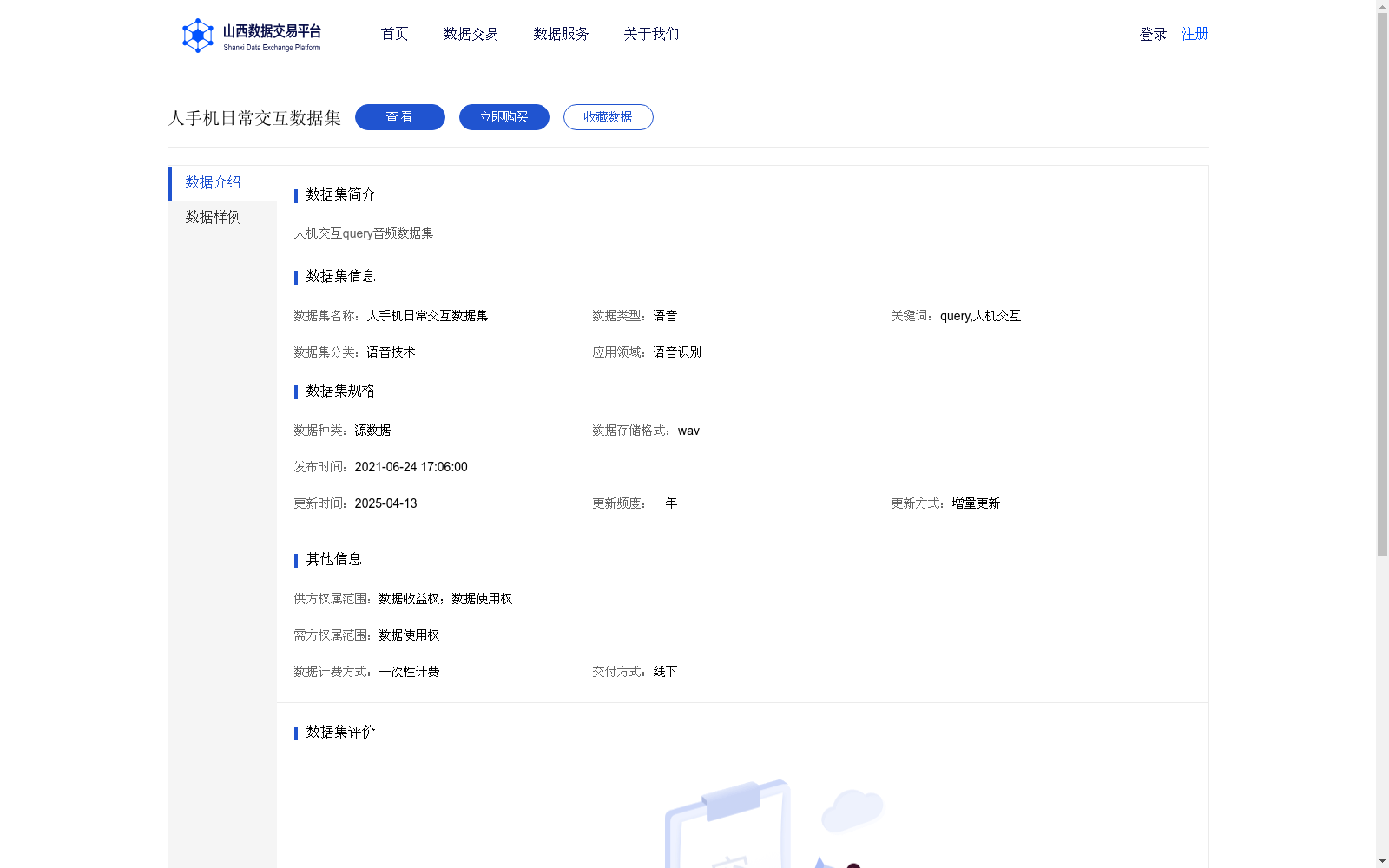Click the data type value 语音
This screenshot has height=868, width=1389.
[x=665, y=316]
